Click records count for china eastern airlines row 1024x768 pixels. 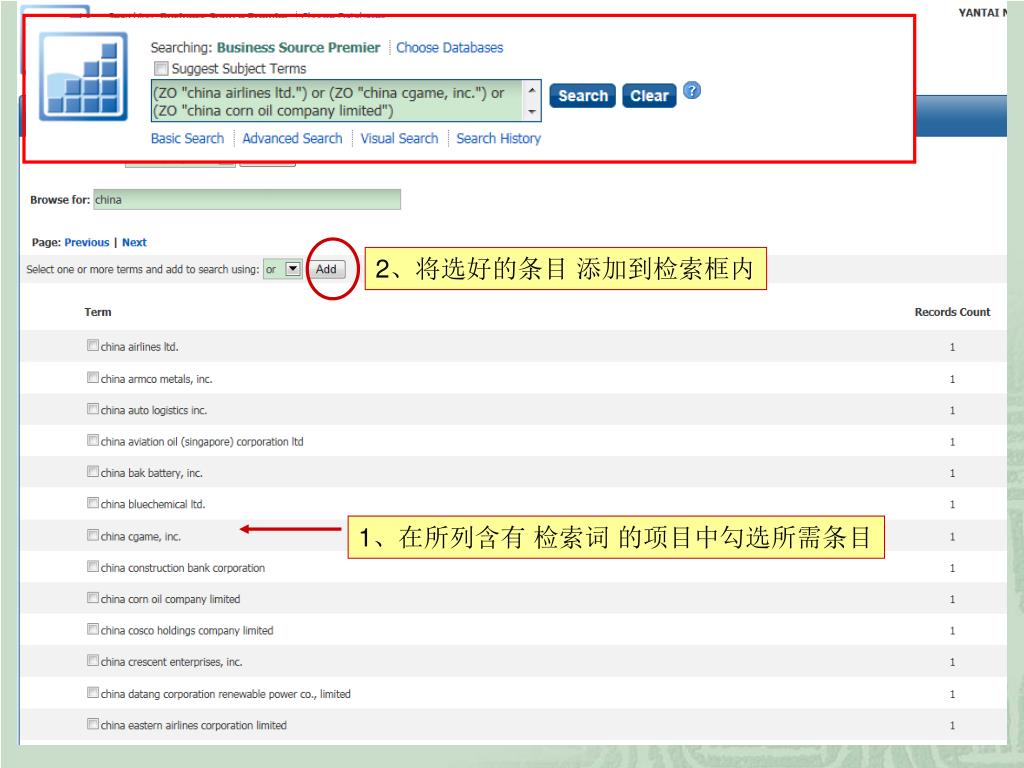pyautogui.click(x=952, y=725)
